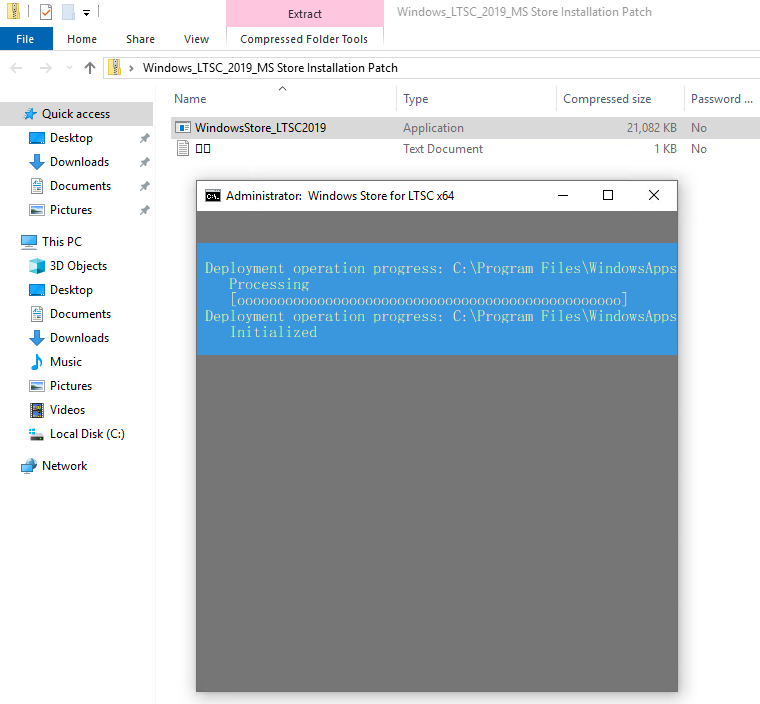Click the Text Document file icon
Screen dimensions: 760x704
tap(183, 148)
